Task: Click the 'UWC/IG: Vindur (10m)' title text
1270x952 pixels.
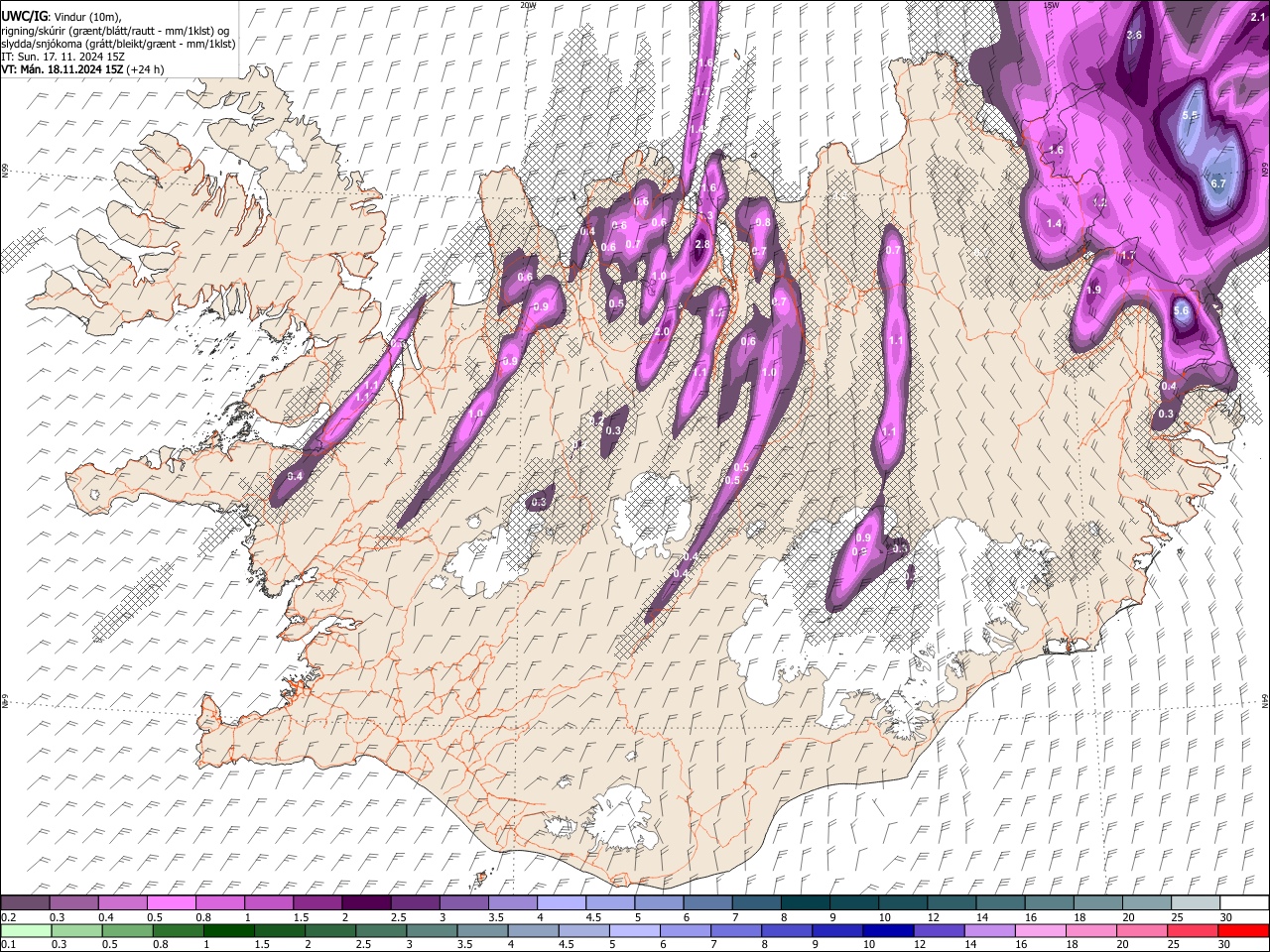Action: pyautogui.click(x=62, y=17)
